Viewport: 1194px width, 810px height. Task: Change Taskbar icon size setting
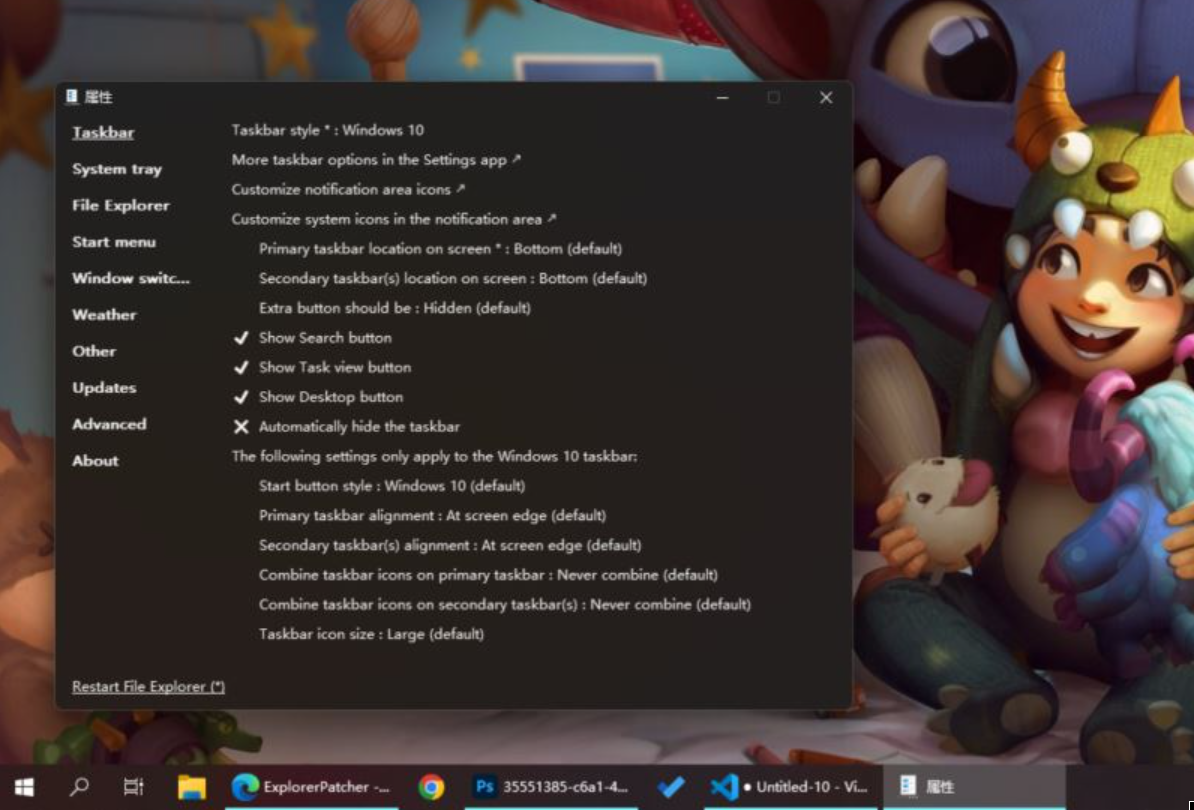[x=372, y=634]
